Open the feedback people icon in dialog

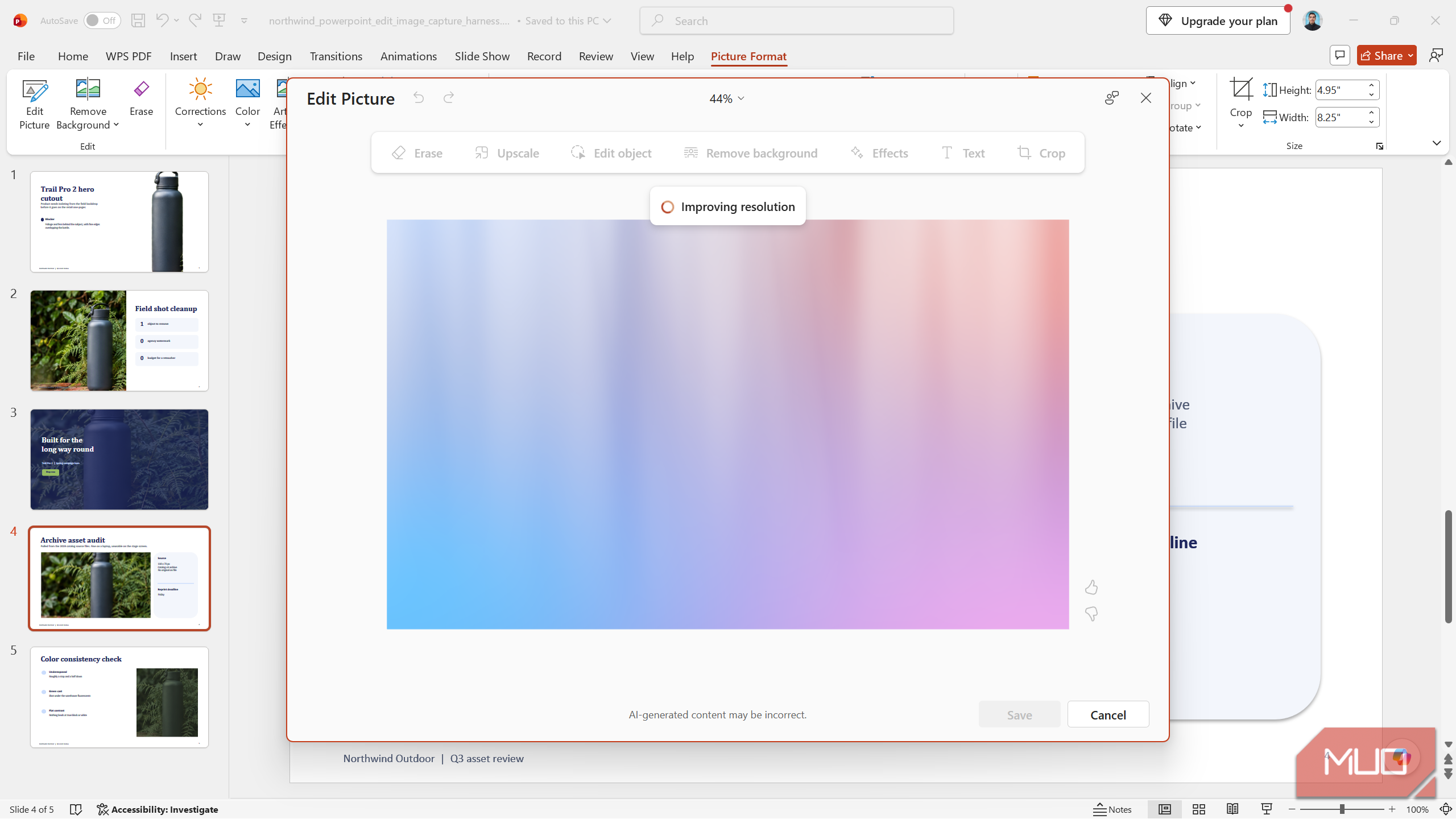click(x=1112, y=98)
